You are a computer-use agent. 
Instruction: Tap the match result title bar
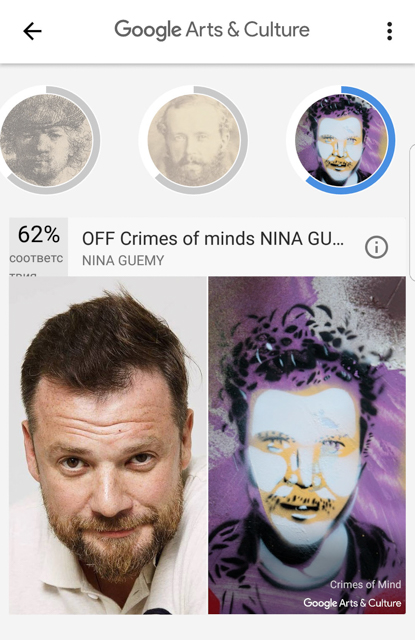coord(208,247)
